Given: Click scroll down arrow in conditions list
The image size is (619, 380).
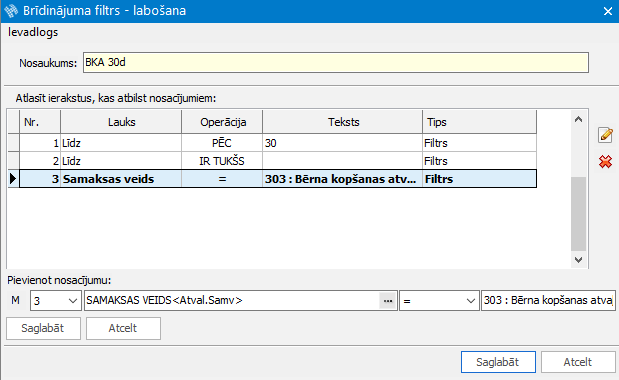Looking at the screenshot, I should (578, 260).
